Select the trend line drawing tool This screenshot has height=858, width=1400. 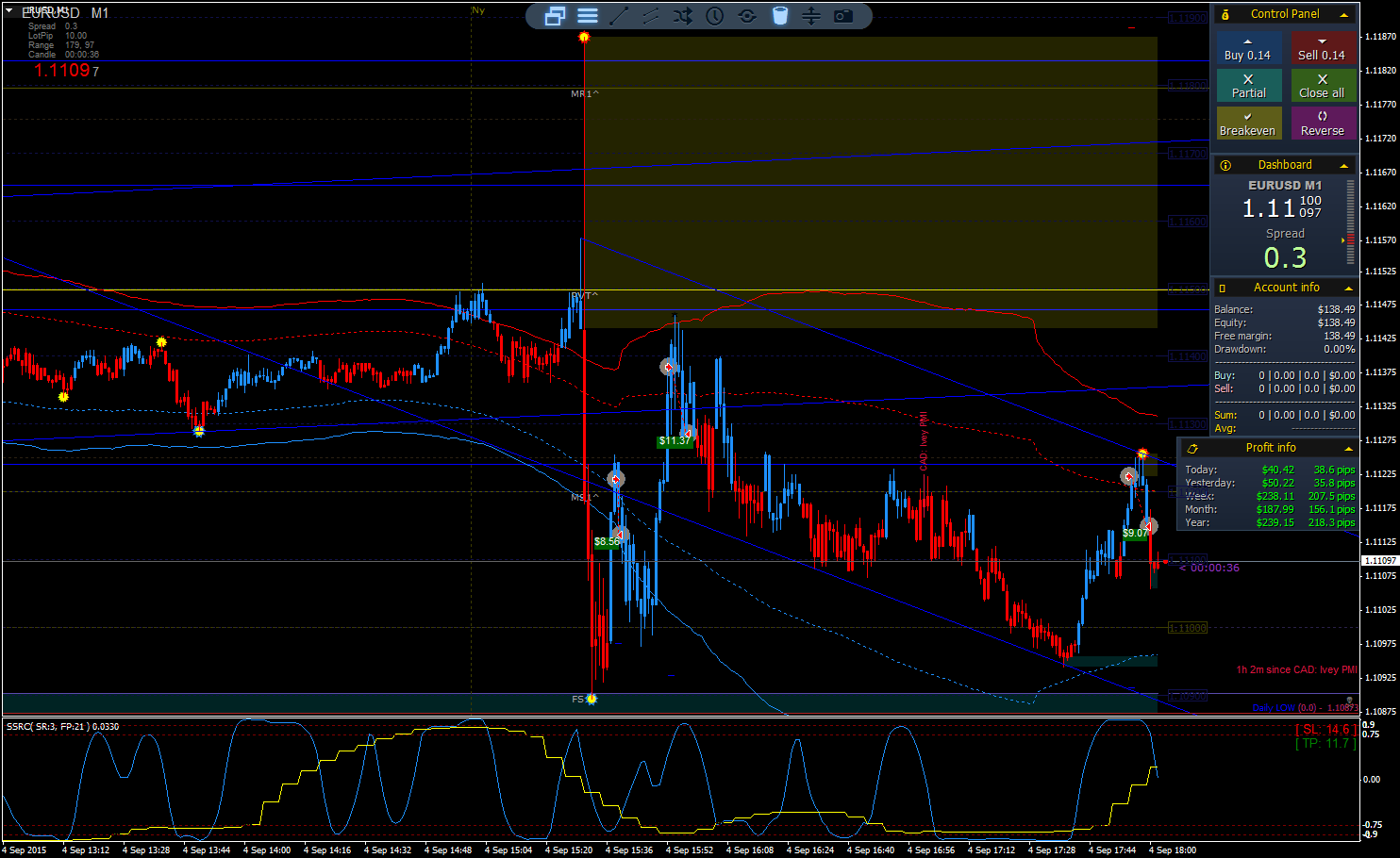point(619,16)
